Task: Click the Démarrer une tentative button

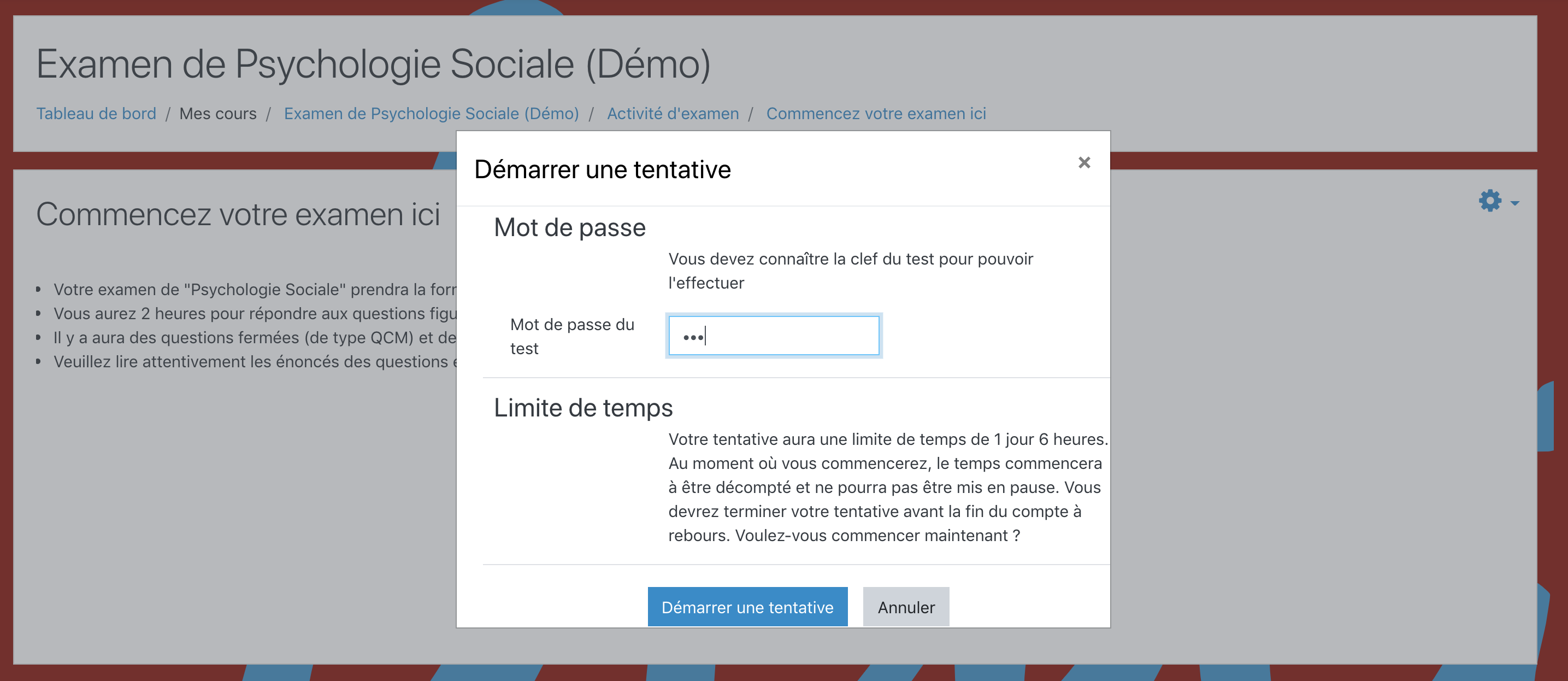Action: coord(747,607)
